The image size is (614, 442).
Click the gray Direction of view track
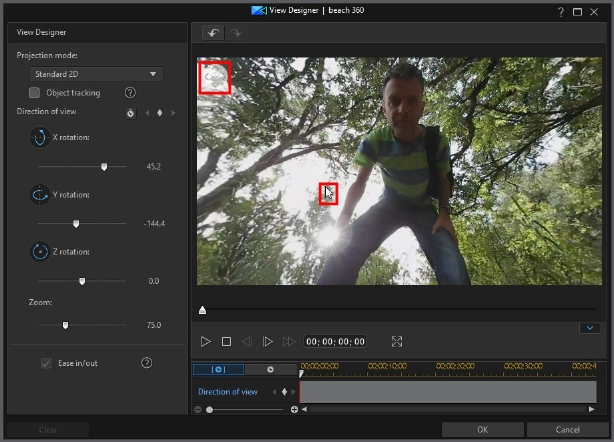point(448,391)
